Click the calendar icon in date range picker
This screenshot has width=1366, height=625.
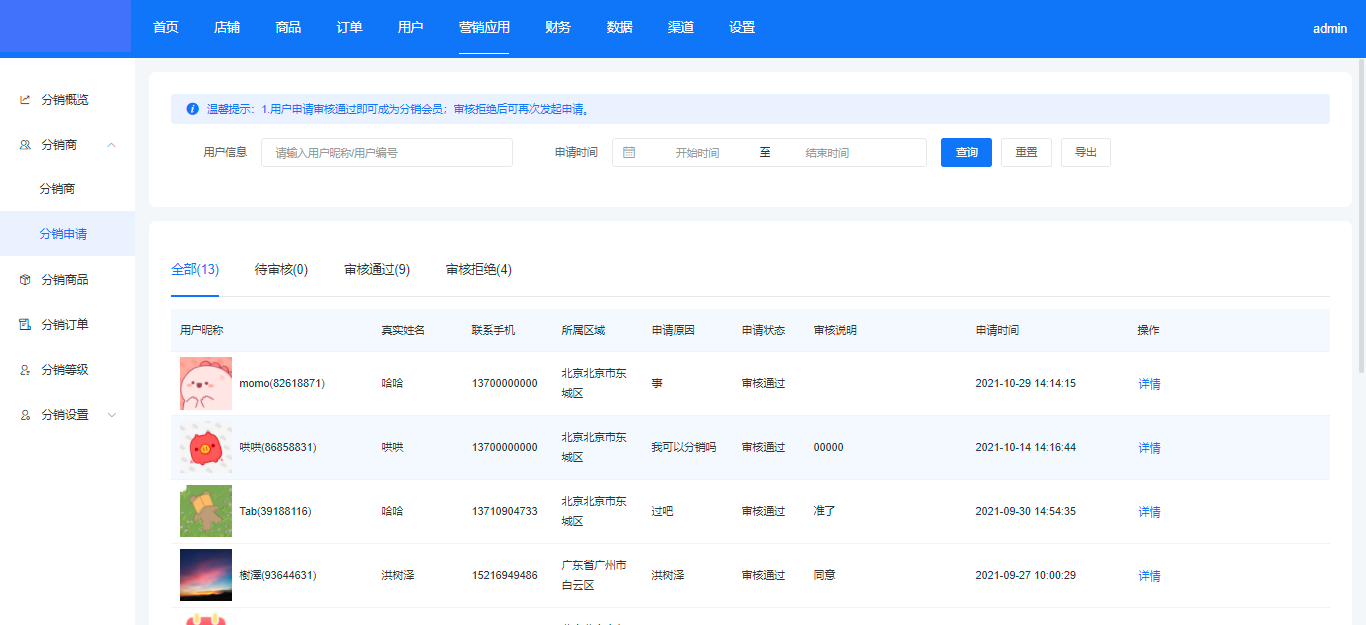coord(629,153)
